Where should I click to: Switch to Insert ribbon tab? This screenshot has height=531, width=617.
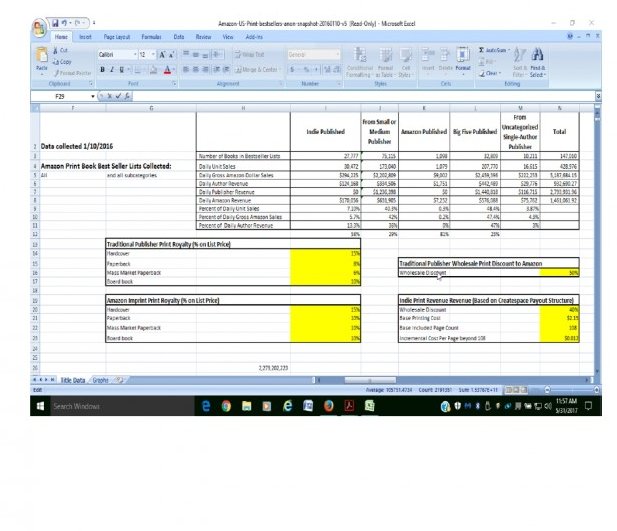click(85, 37)
